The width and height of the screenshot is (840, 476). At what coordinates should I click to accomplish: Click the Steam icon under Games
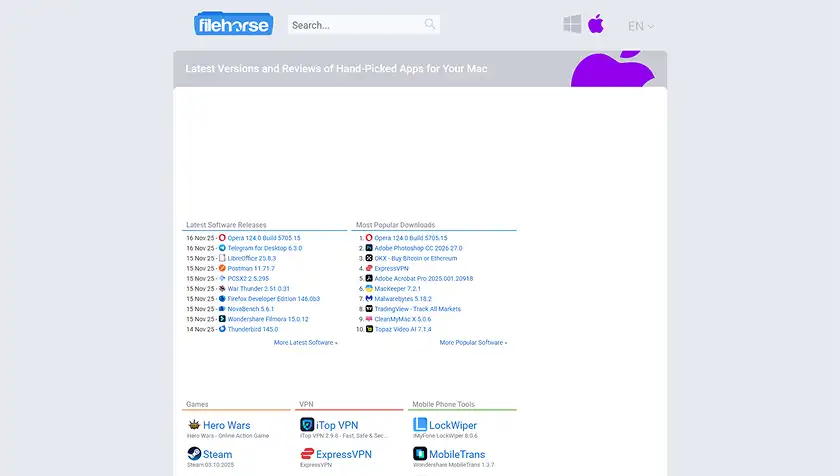[x=194, y=454]
